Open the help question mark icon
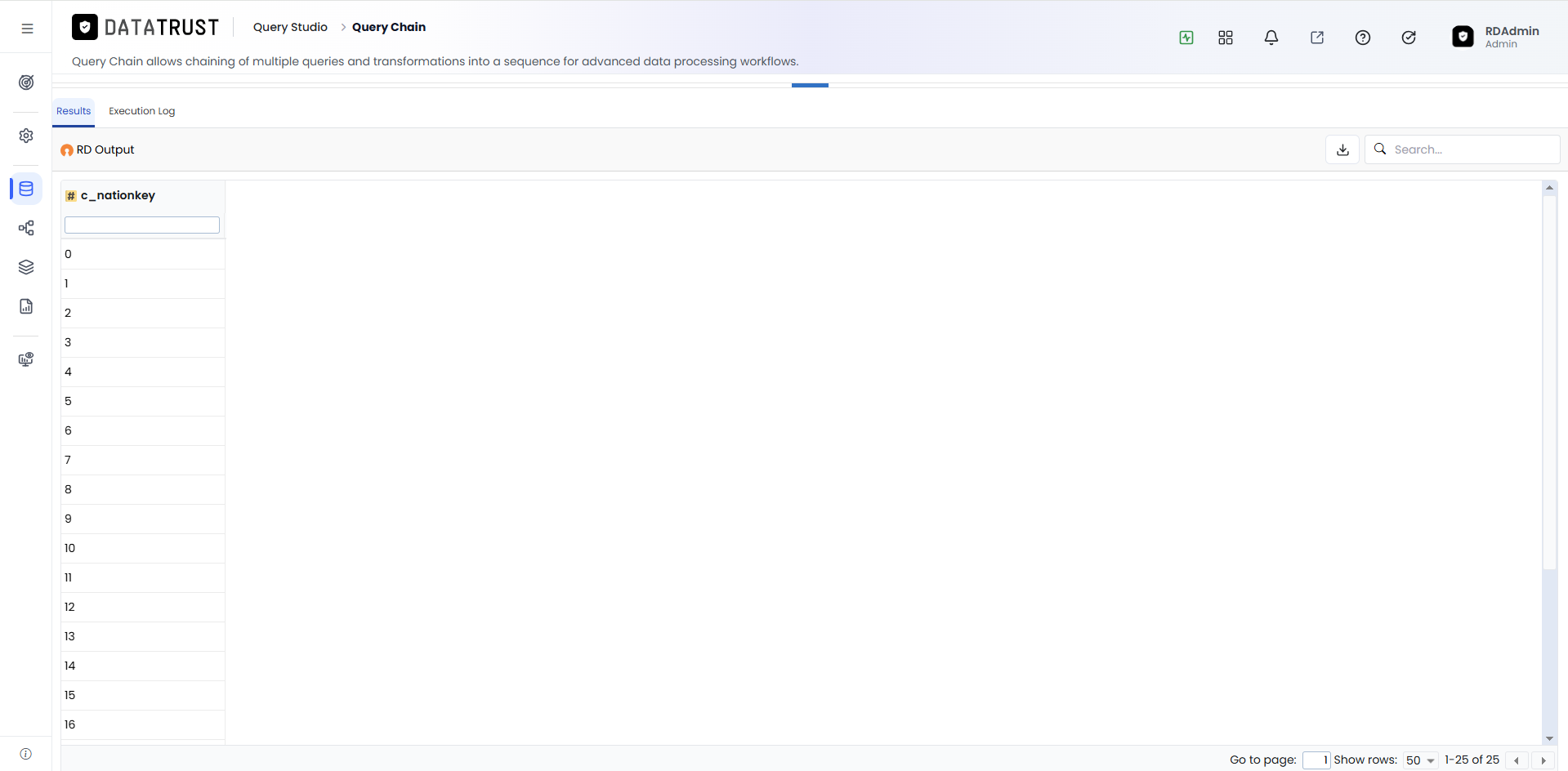Image resolution: width=1568 pixels, height=771 pixels. [x=1363, y=38]
